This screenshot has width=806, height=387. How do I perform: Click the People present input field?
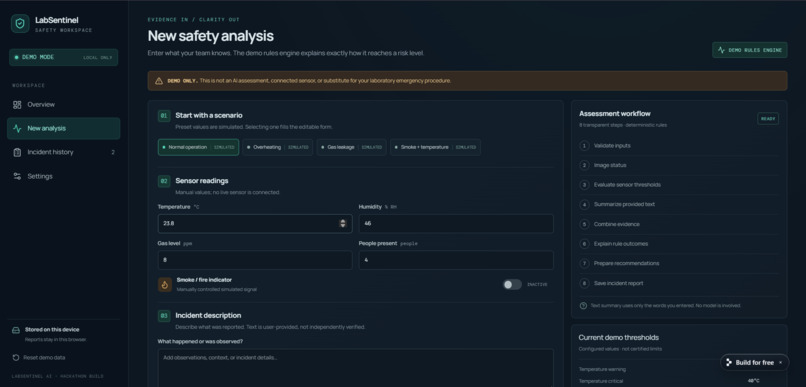point(456,260)
